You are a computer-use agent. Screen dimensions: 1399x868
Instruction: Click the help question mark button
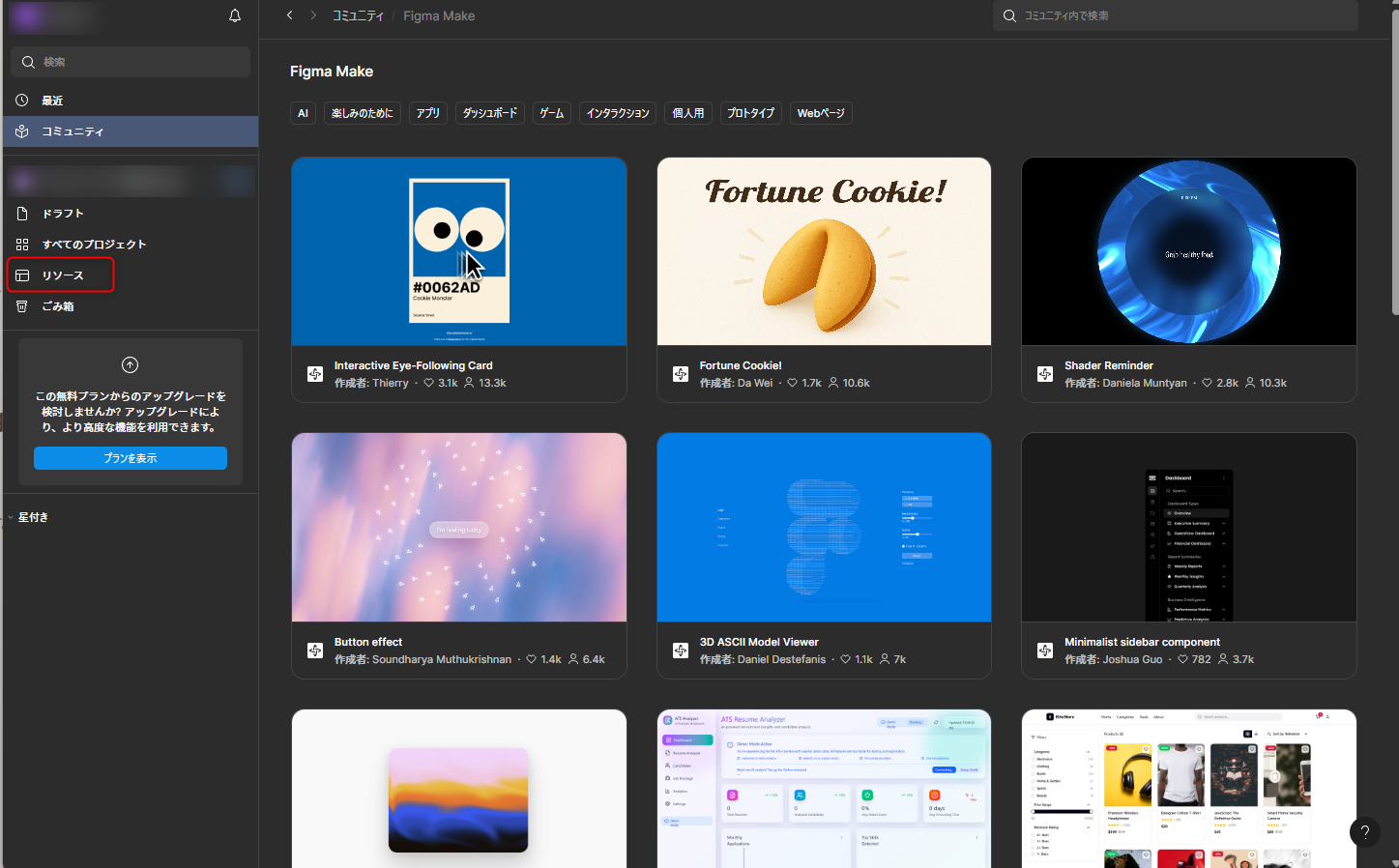click(x=1364, y=832)
